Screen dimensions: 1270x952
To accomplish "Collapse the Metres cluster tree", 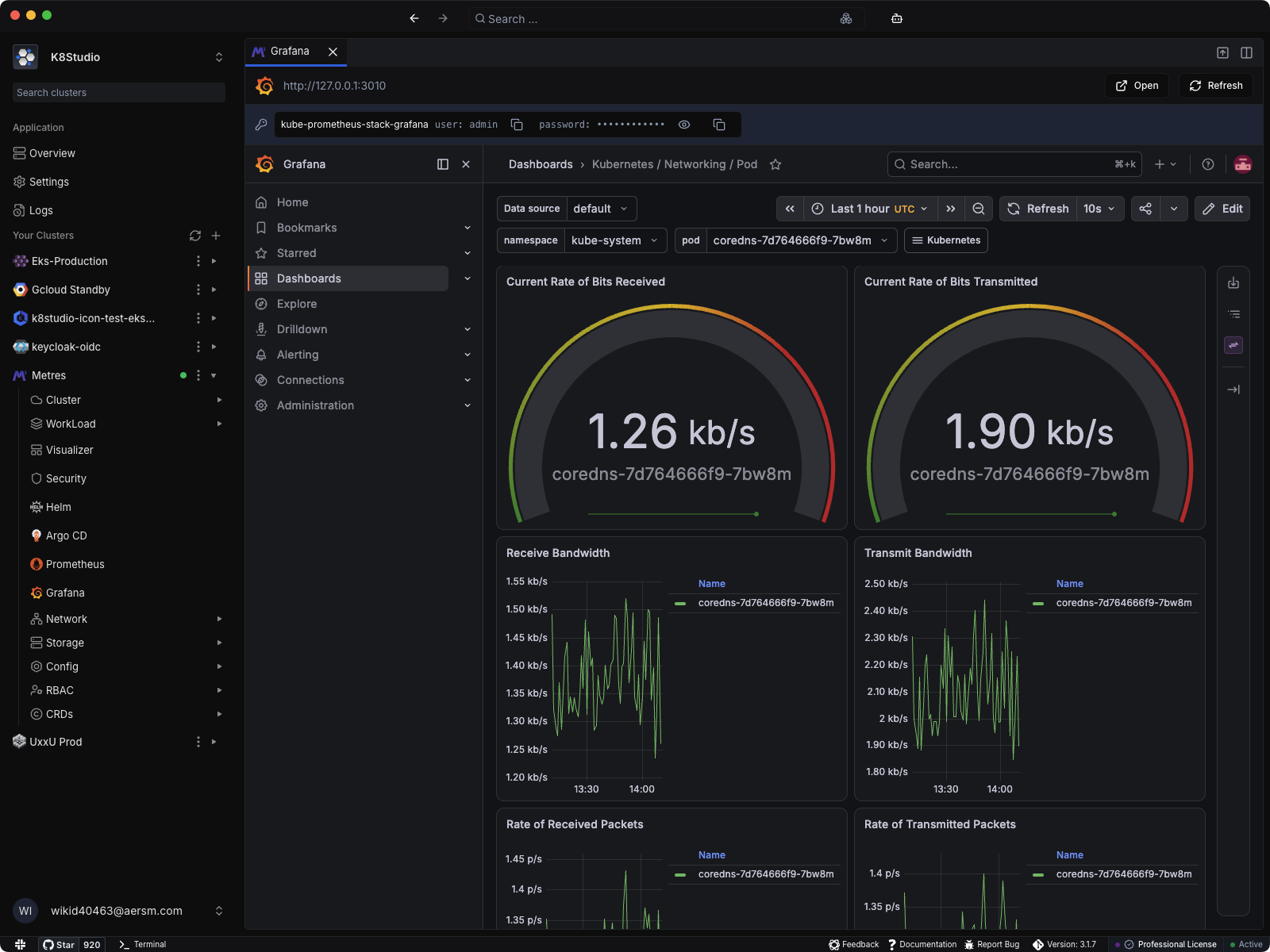I will click(x=214, y=375).
